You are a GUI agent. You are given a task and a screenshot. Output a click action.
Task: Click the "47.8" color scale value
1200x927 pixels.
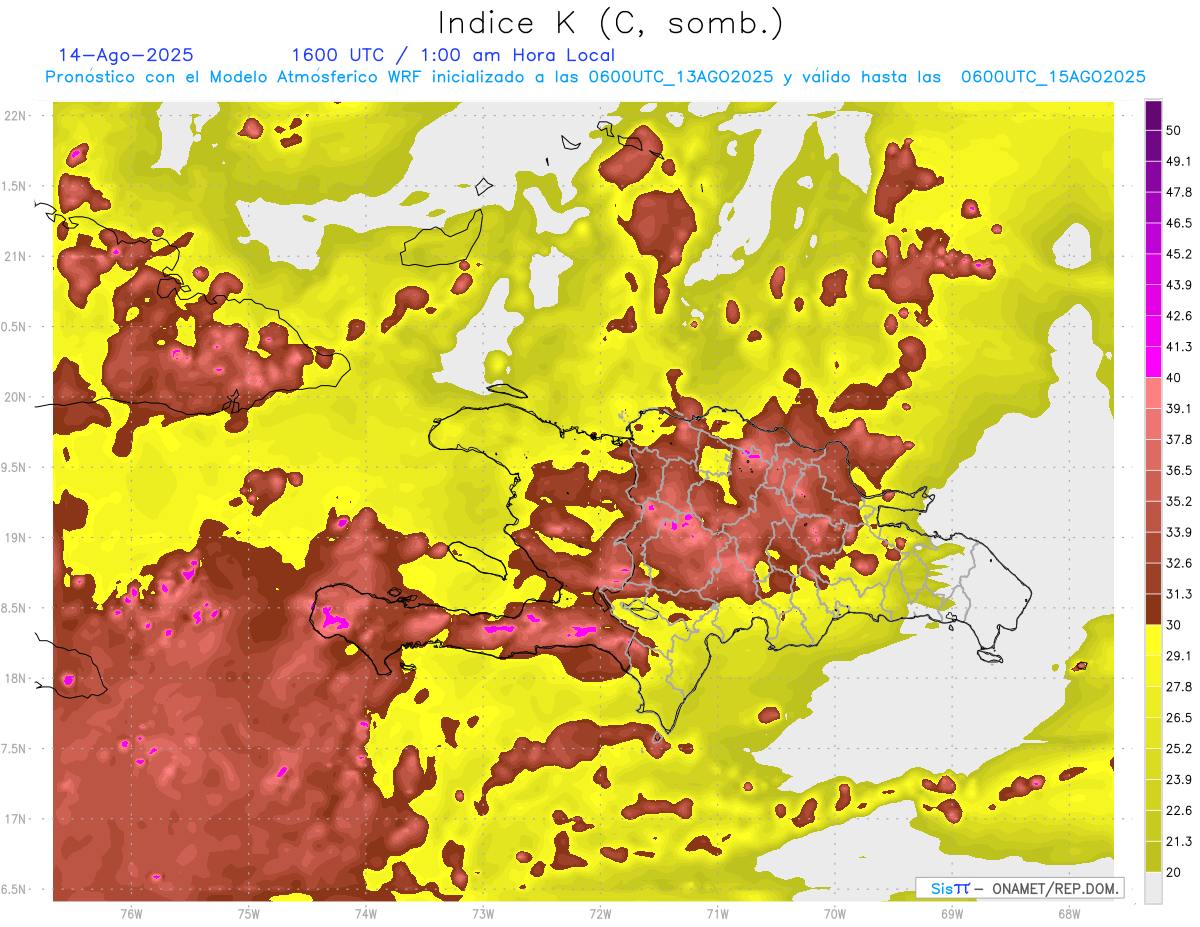(1178, 192)
